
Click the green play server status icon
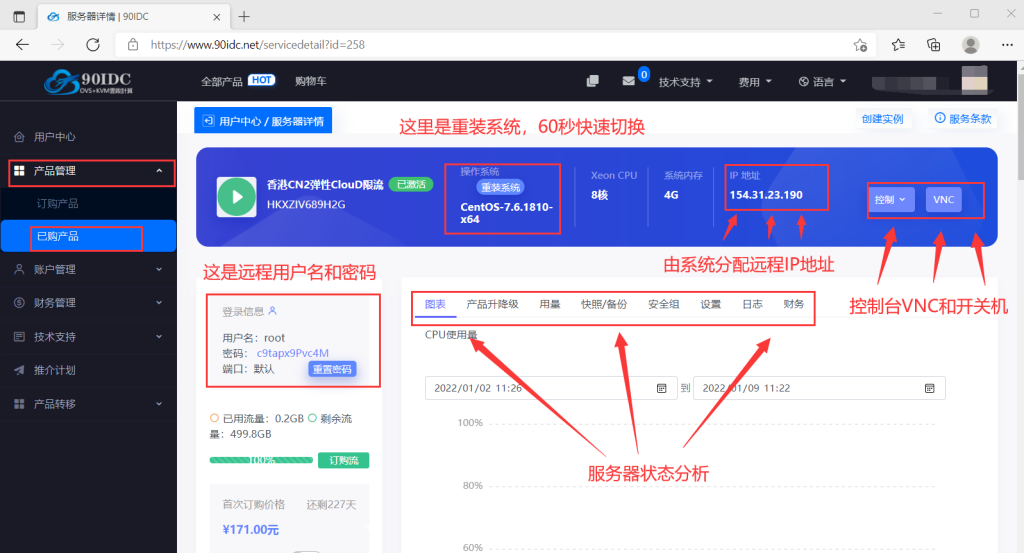(x=237, y=197)
